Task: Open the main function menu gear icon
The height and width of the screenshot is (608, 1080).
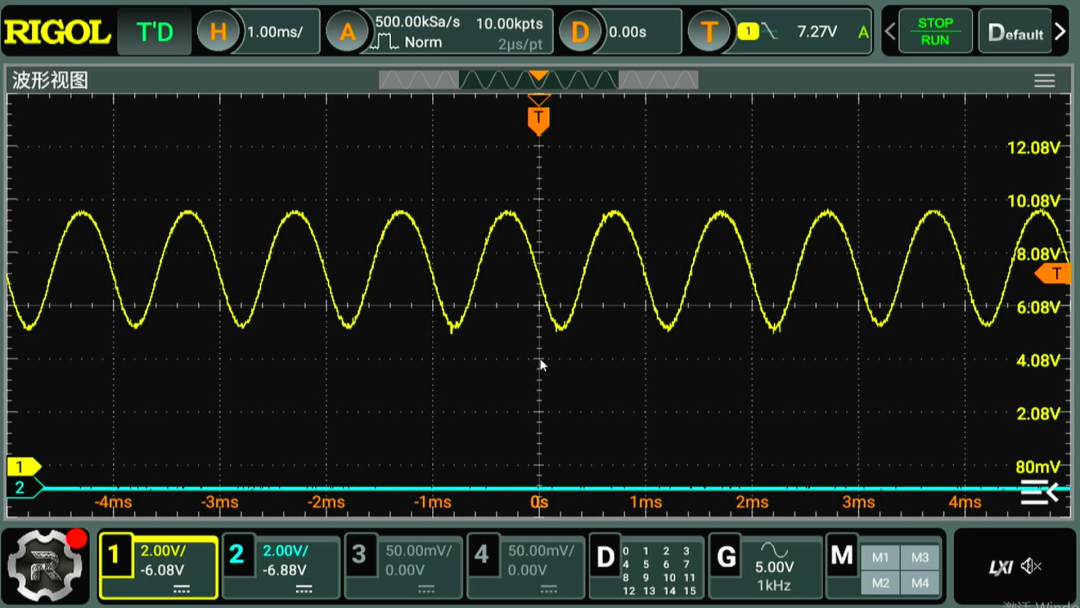Action: (x=45, y=566)
